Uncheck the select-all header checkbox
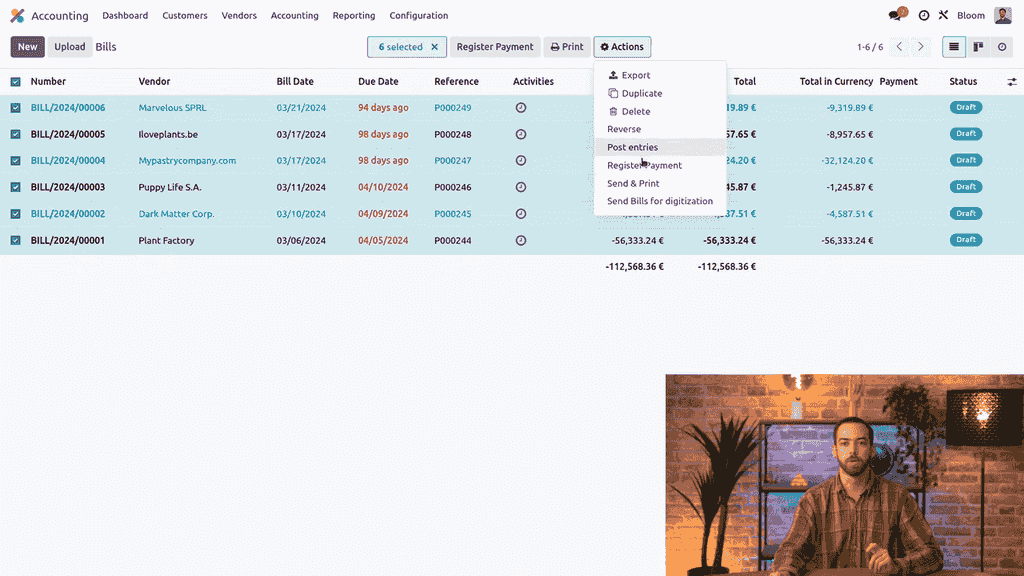 (x=15, y=82)
